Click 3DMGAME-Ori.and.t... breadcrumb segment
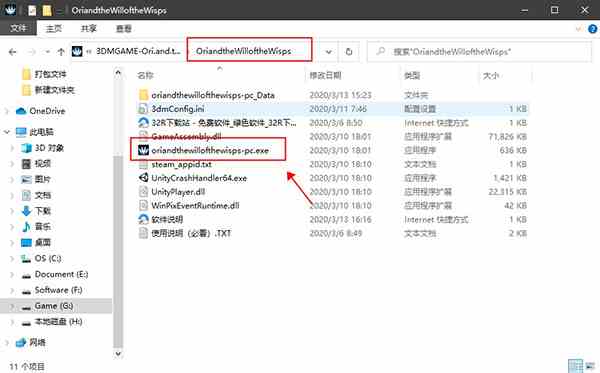 (138, 51)
